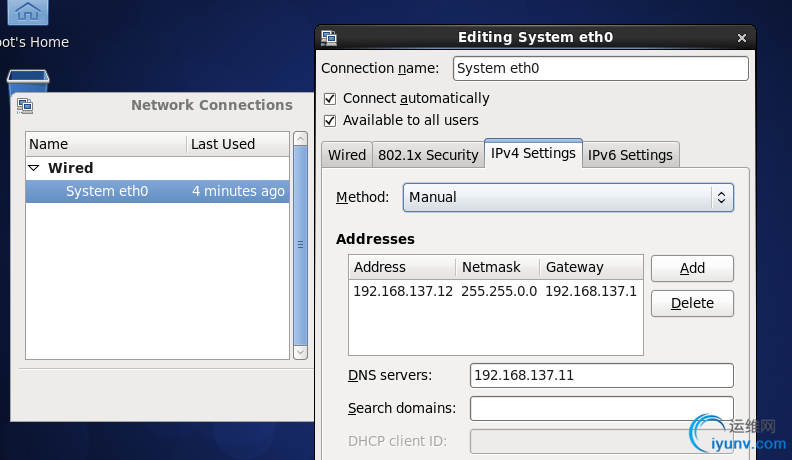
Task: Click the Connection name text field
Action: (x=600, y=68)
